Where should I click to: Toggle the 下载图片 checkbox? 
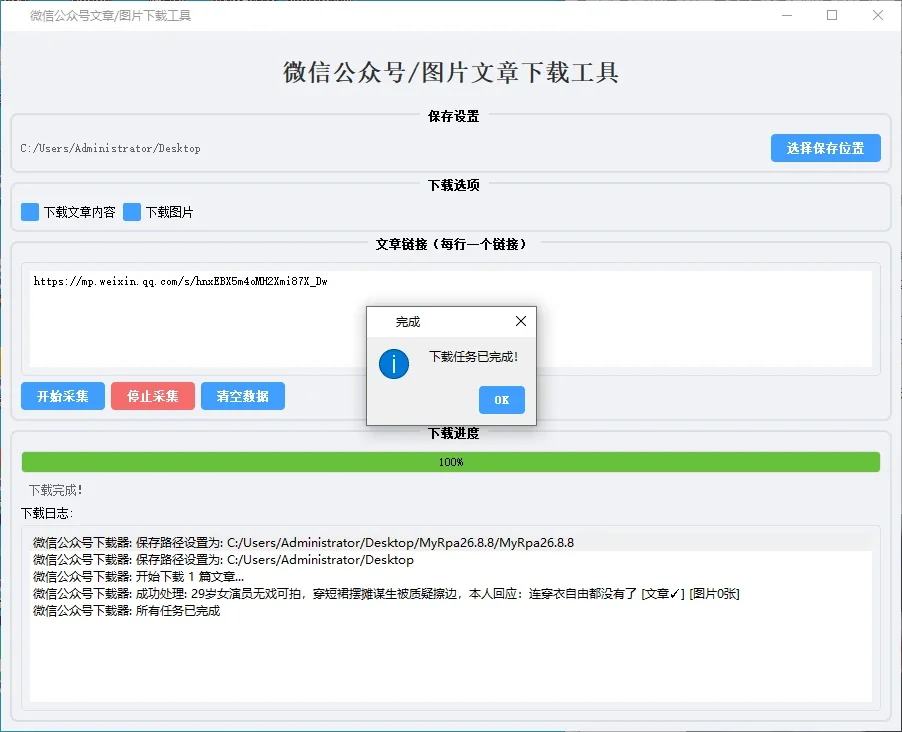132,212
